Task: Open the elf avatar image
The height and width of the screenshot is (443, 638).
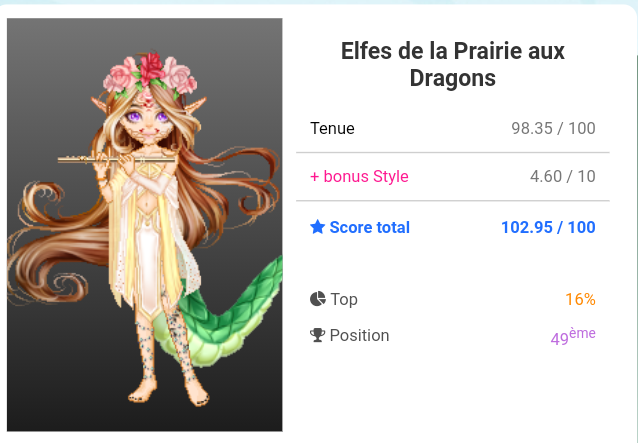Action: 145,225
